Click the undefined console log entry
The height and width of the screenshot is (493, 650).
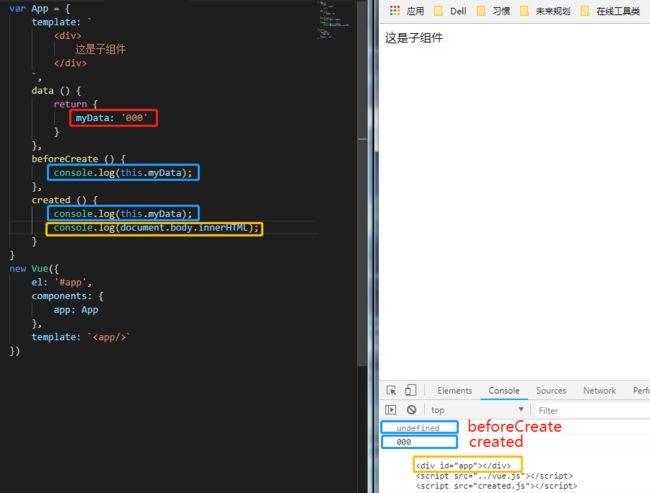417,428
